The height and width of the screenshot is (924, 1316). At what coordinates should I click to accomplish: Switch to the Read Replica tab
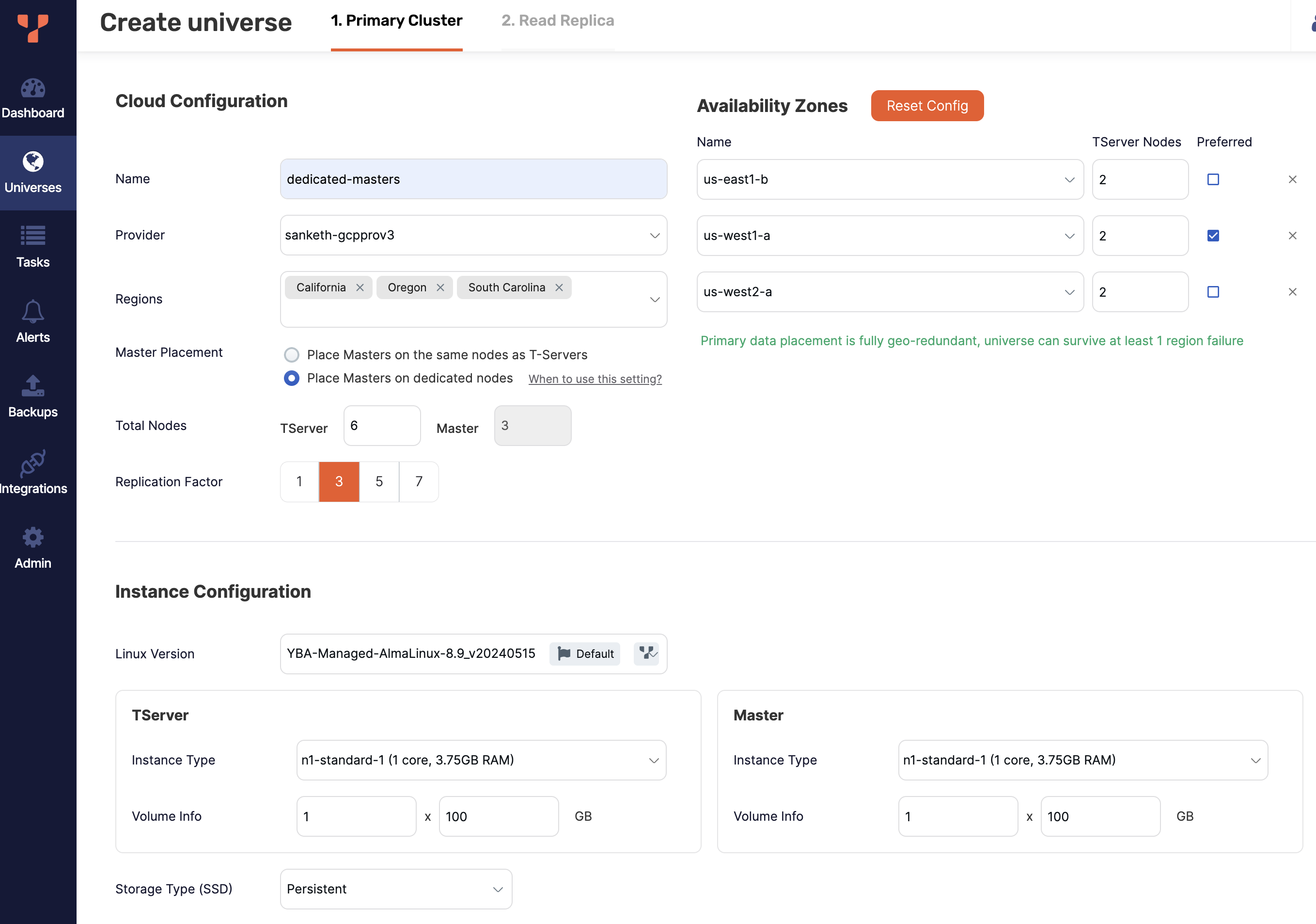click(x=557, y=21)
